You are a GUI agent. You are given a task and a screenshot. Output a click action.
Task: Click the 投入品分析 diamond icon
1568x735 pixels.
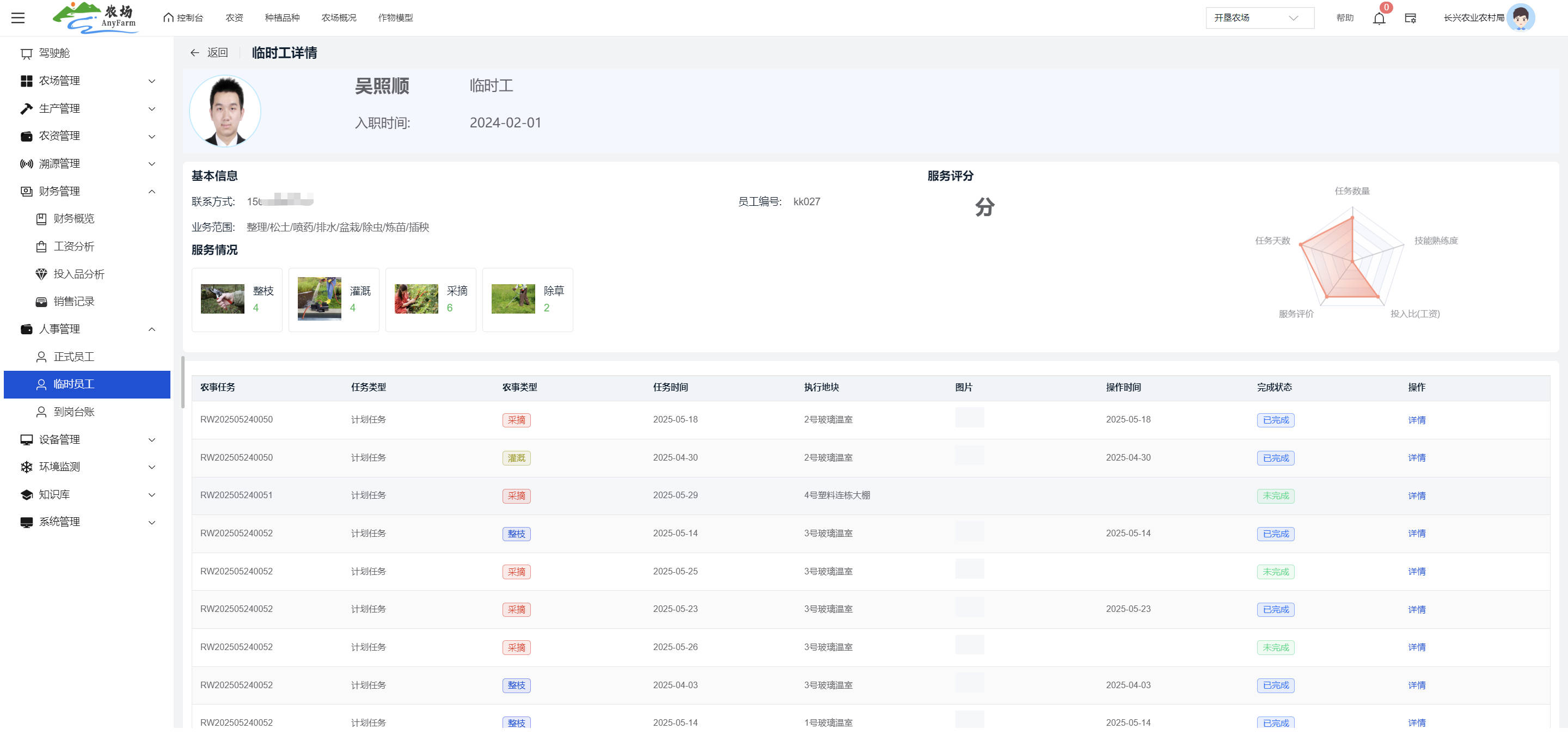(x=41, y=274)
